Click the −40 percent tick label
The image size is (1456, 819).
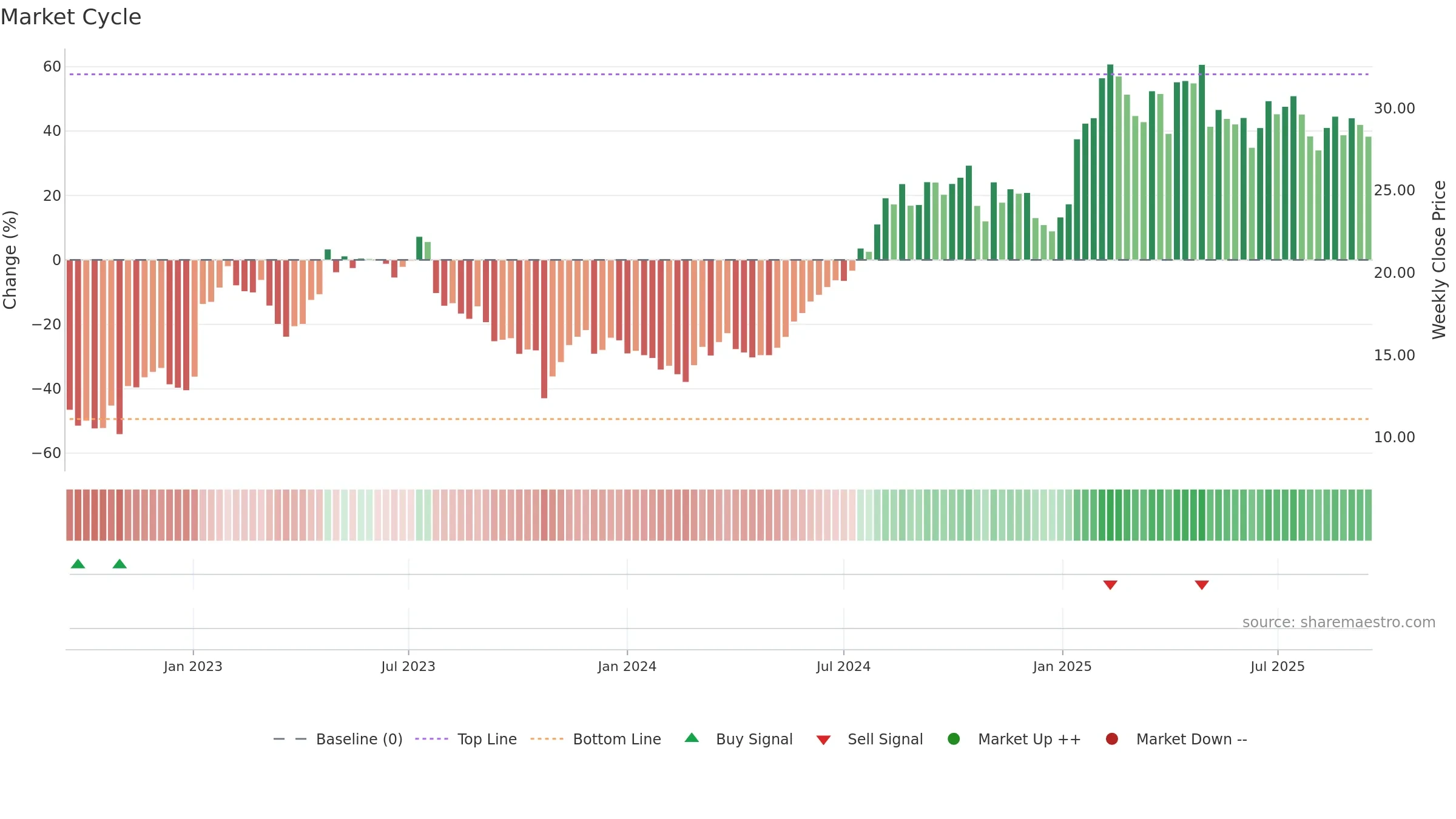tap(47, 388)
